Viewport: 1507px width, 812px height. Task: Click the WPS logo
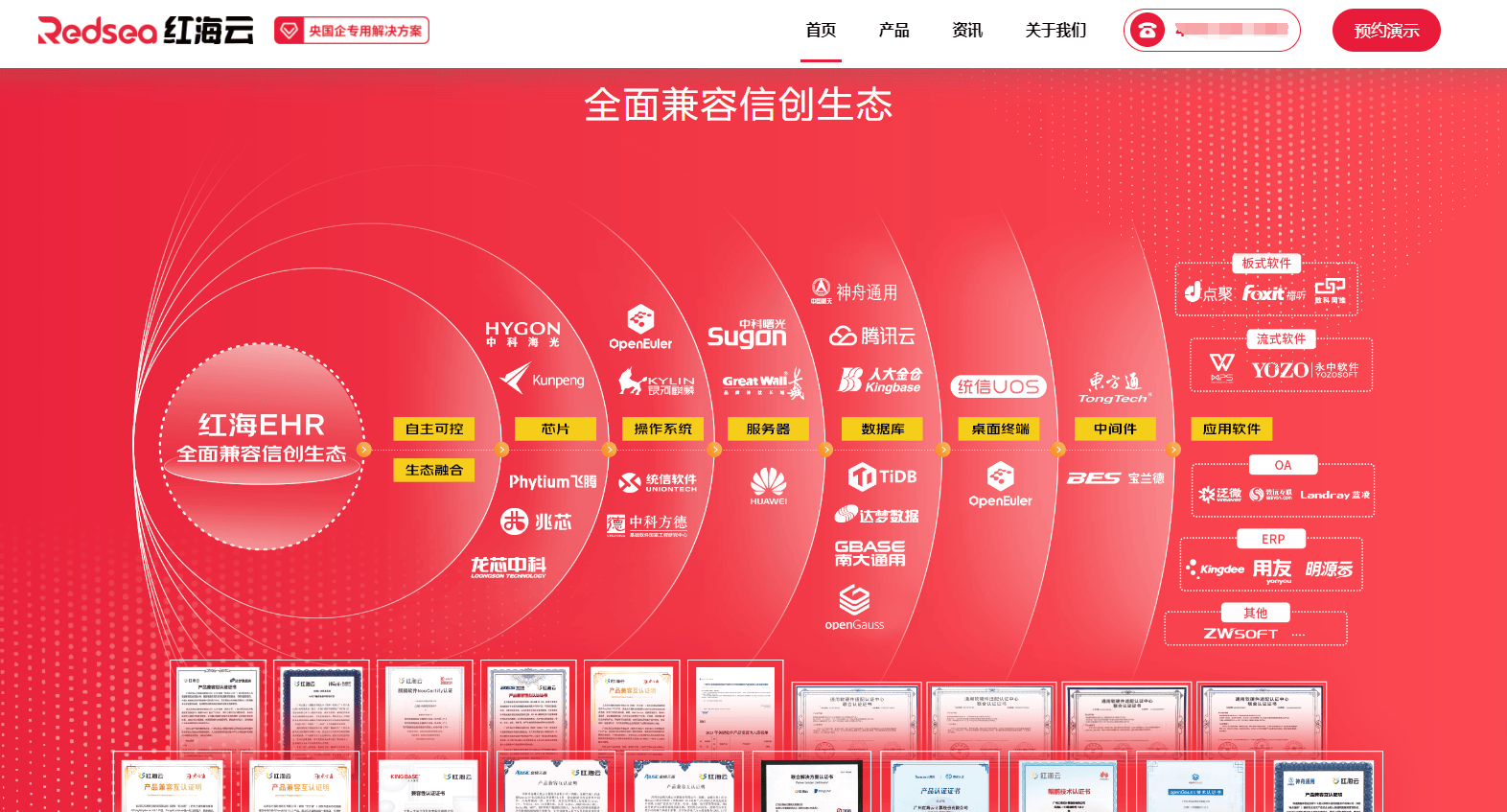click(x=1222, y=368)
